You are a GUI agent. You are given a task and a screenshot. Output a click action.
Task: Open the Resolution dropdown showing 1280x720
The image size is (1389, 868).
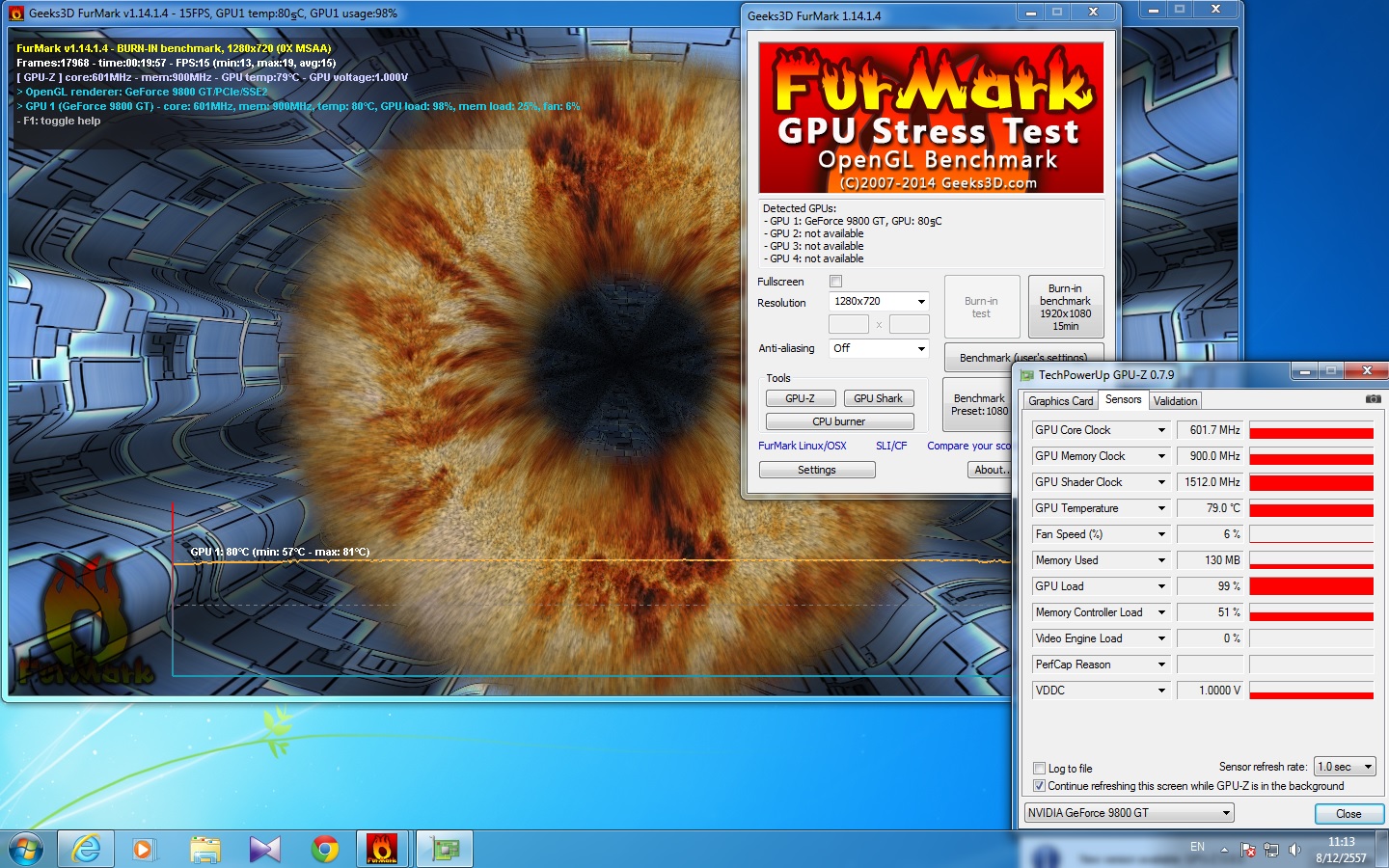pyautogui.click(x=879, y=302)
